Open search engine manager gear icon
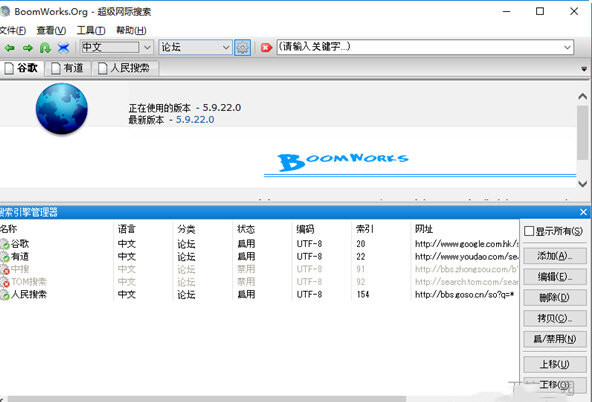The width and height of the screenshot is (592, 402). pyautogui.click(x=242, y=48)
